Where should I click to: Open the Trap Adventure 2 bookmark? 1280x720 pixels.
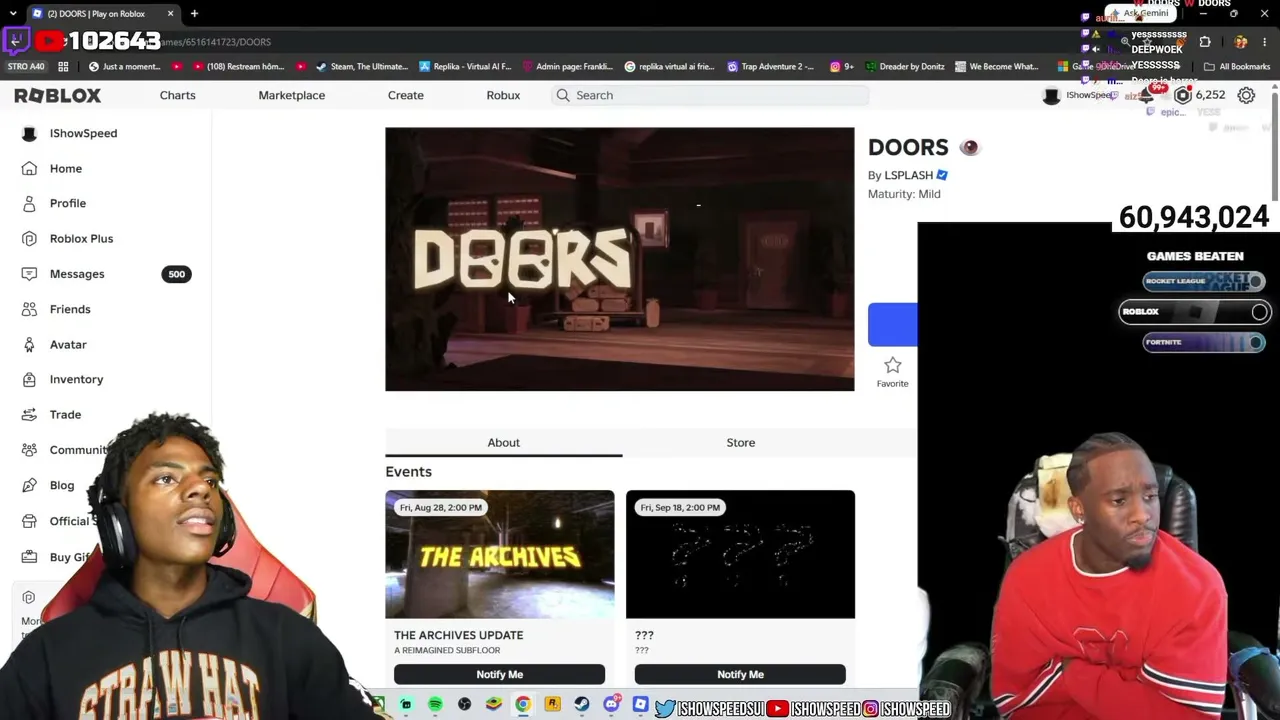771,67
